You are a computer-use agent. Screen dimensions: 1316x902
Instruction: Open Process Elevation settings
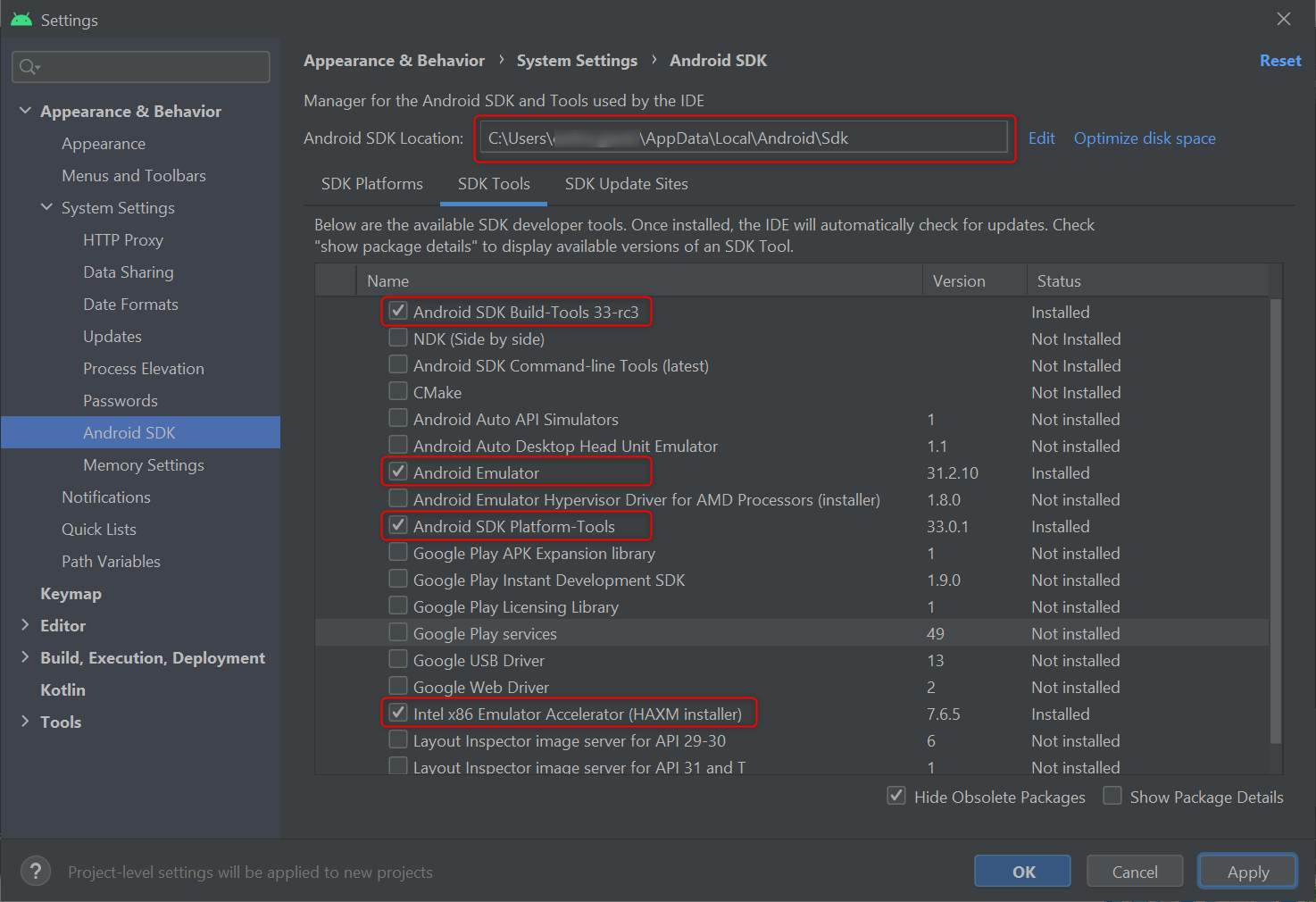pos(144,369)
